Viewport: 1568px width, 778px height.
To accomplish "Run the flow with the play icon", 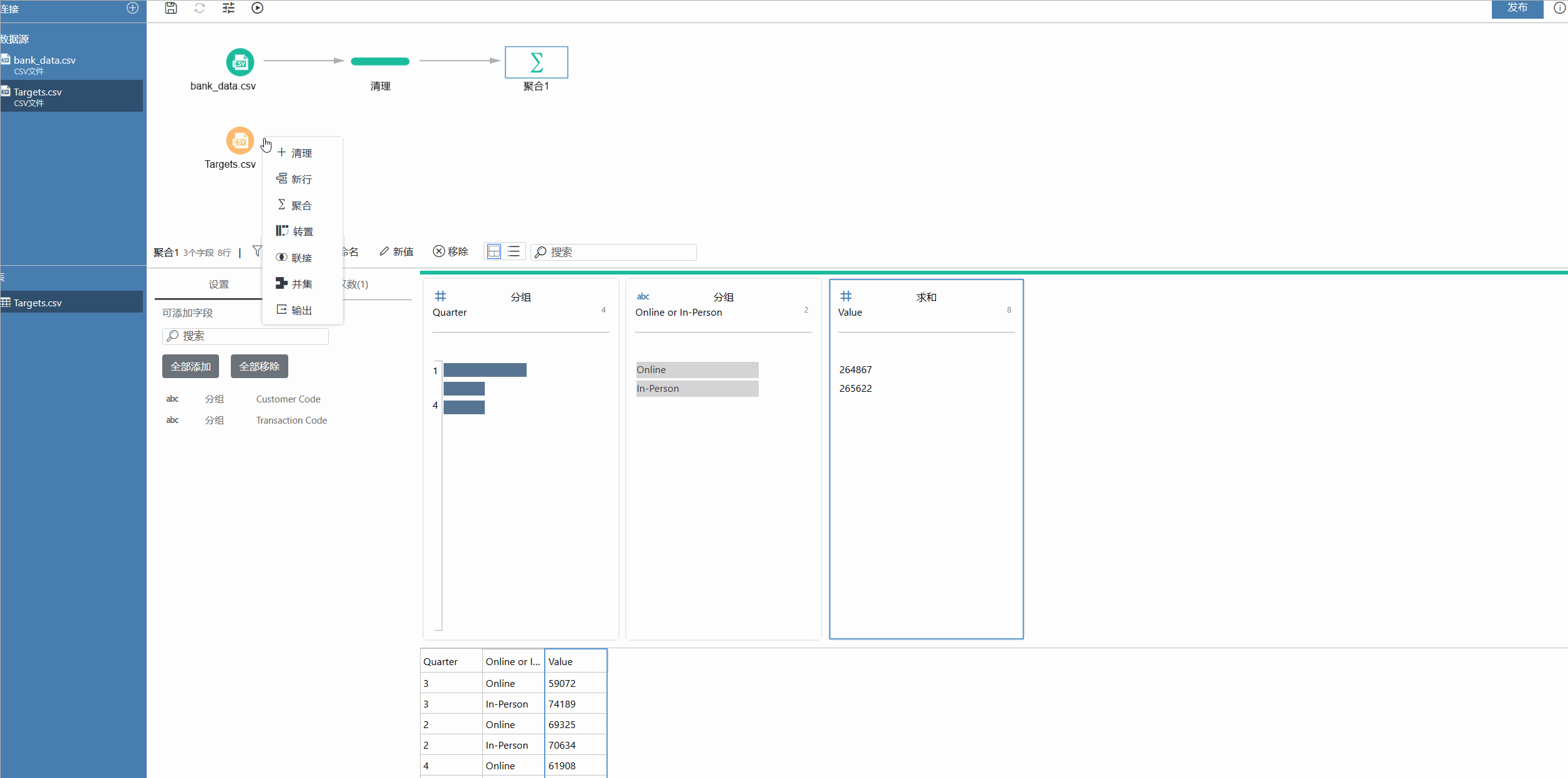I will pyautogui.click(x=257, y=8).
